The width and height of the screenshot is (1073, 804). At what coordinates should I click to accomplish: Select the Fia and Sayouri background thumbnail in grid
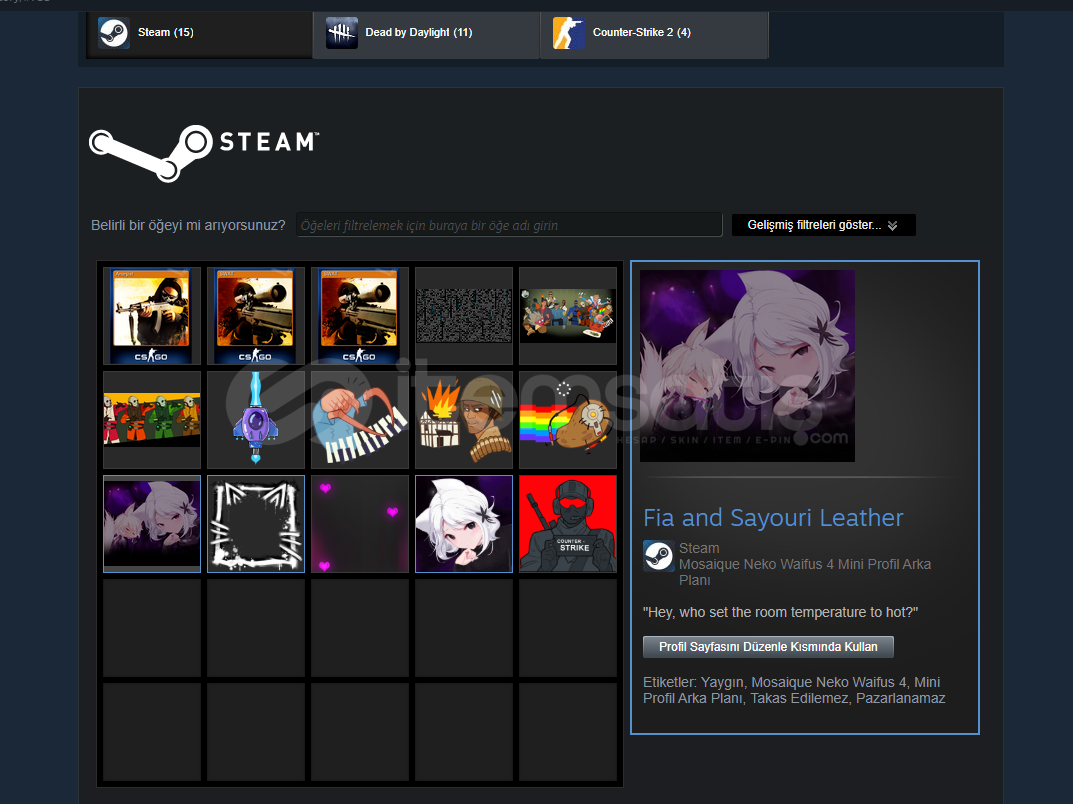click(x=152, y=524)
